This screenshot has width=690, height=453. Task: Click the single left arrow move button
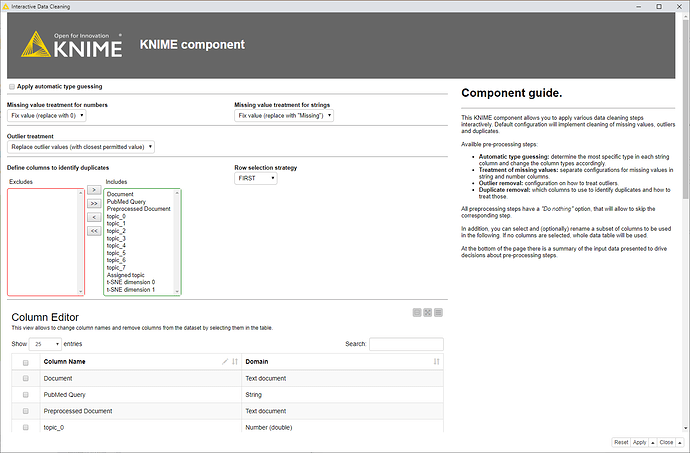click(x=94, y=217)
